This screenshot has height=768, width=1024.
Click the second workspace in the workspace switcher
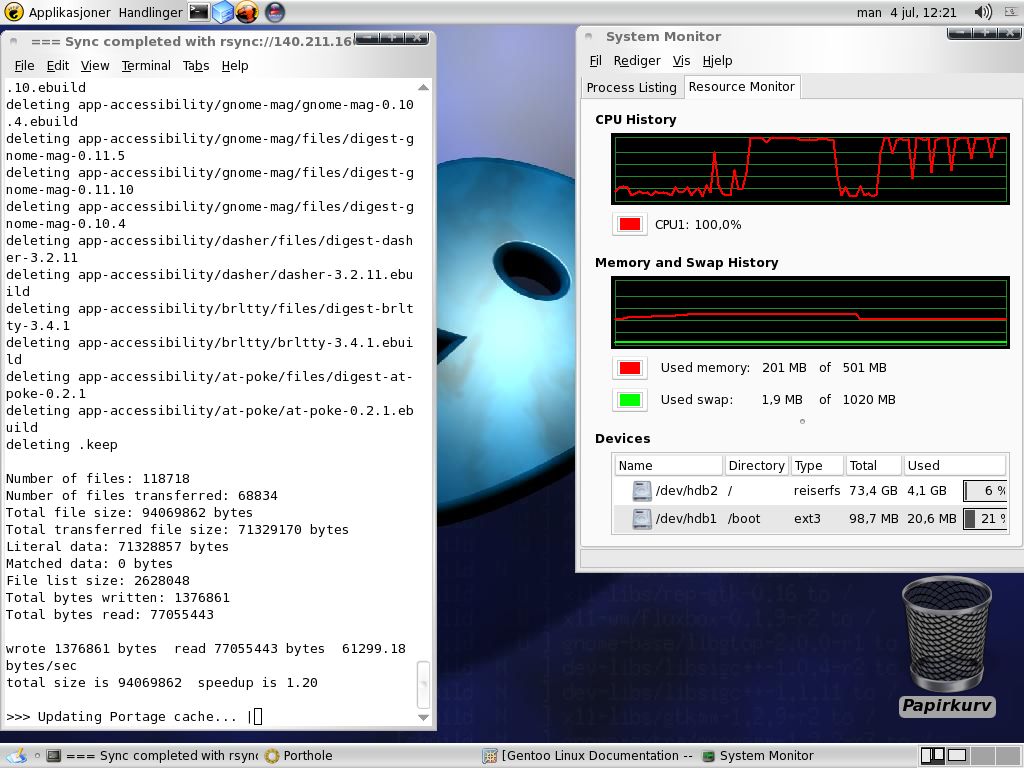tap(957, 756)
